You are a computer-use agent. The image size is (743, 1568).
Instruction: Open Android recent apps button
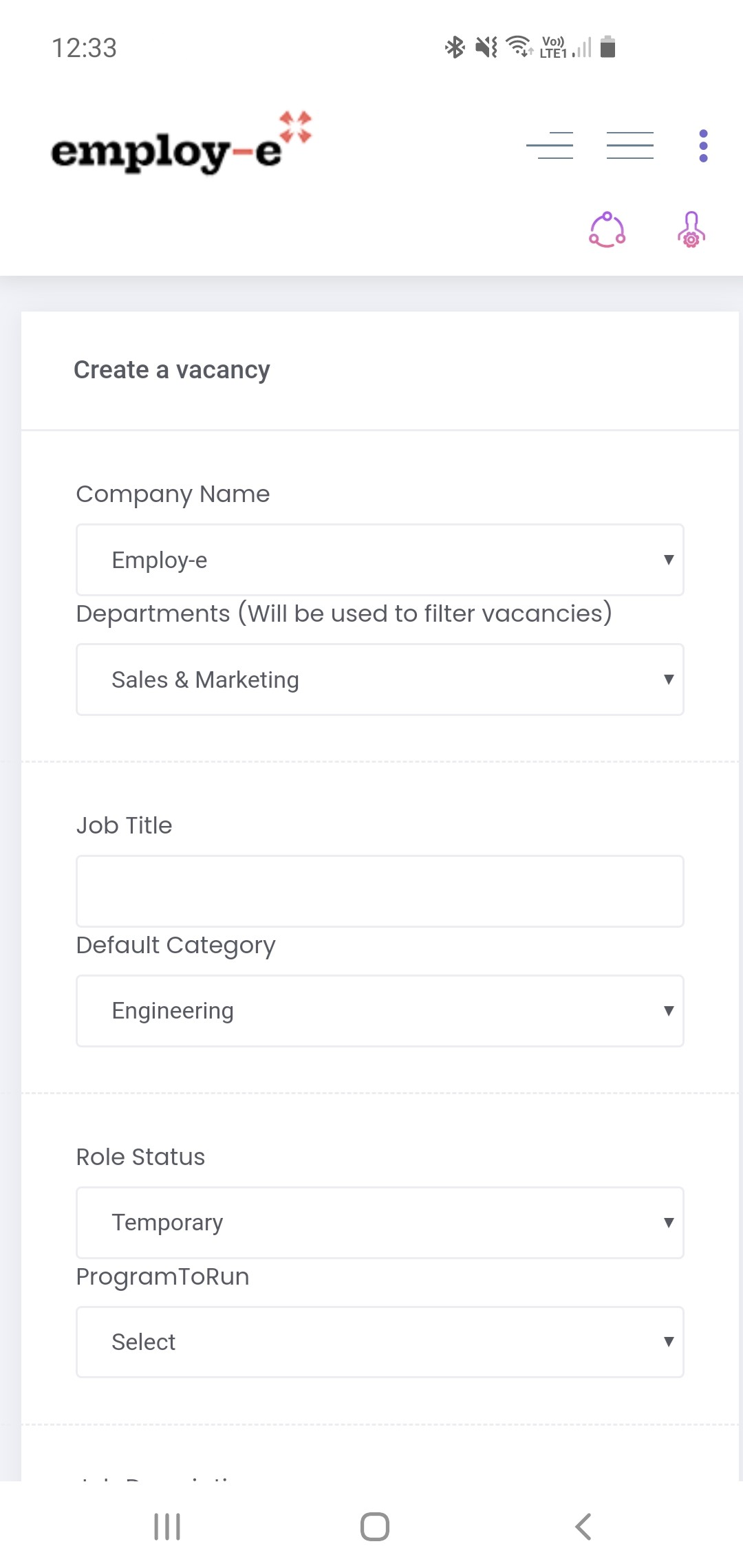[167, 1527]
